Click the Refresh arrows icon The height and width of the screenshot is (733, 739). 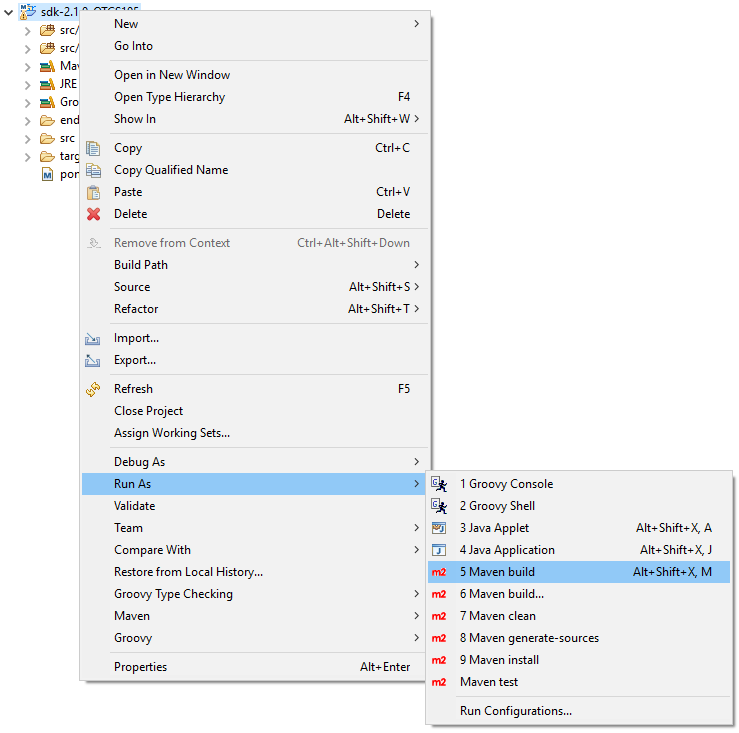(94, 389)
